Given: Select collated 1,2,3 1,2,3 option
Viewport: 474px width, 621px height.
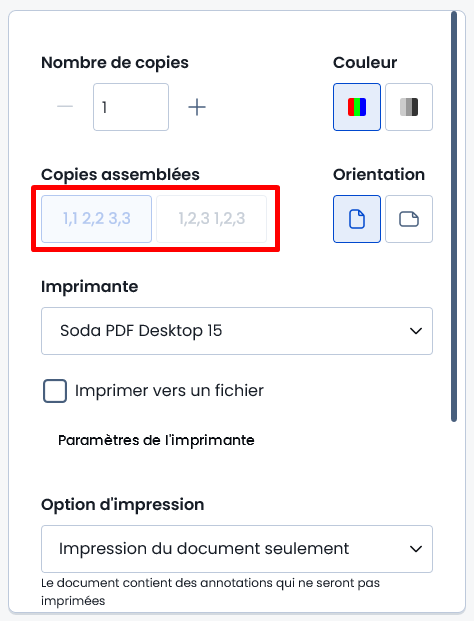Looking at the screenshot, I should click(212, 219).
